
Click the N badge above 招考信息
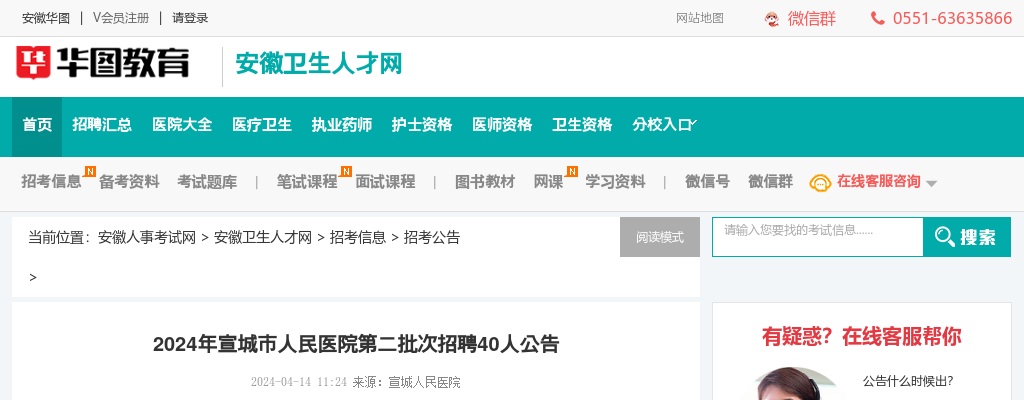pos(90,171)
